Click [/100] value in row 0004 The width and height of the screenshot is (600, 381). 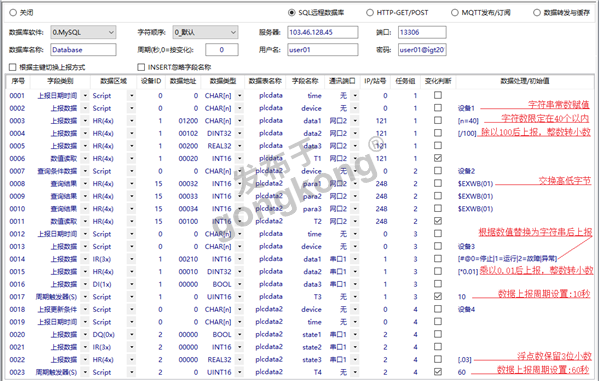coord(467,134)
